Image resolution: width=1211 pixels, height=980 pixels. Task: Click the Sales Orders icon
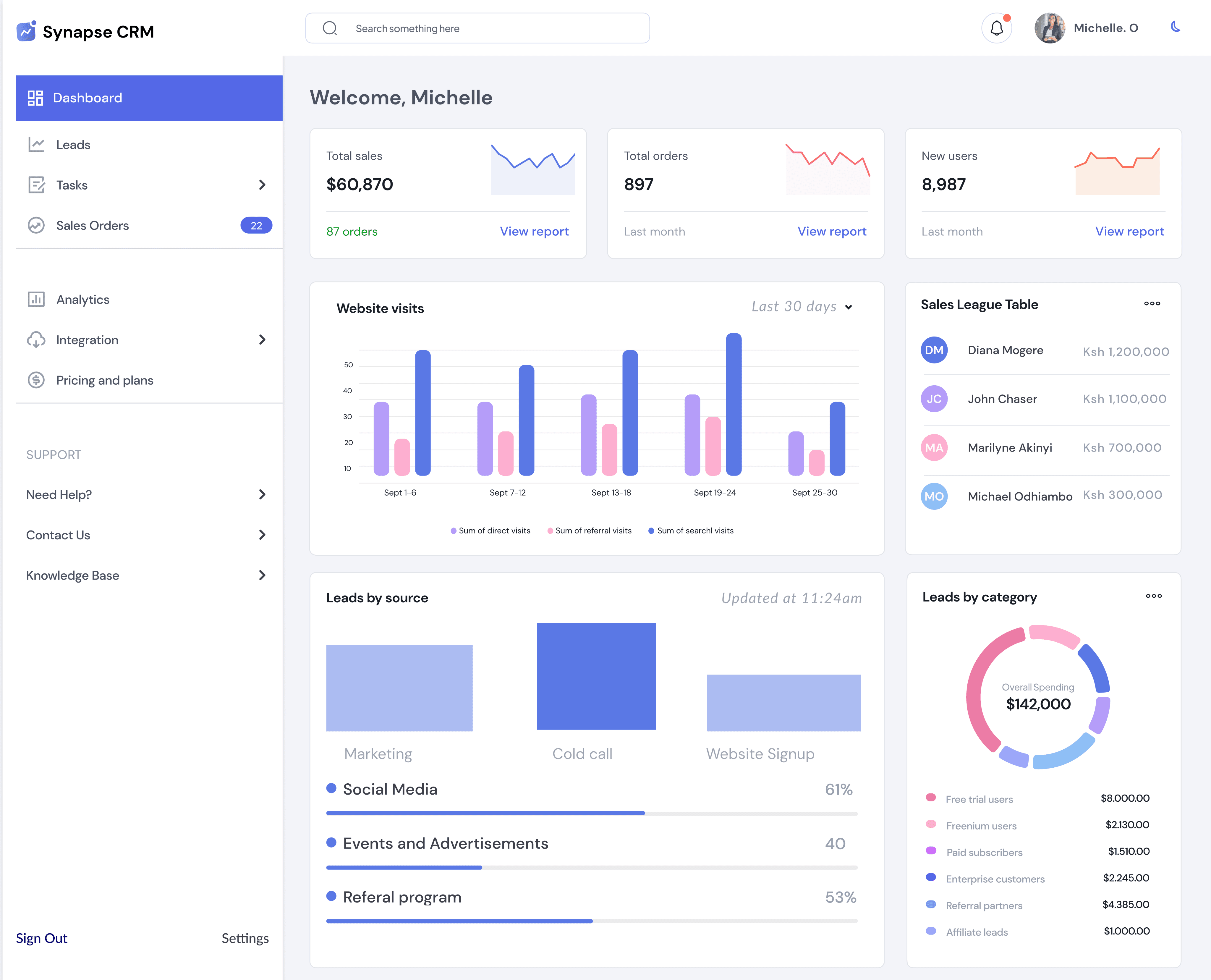[x=36, y=225]
